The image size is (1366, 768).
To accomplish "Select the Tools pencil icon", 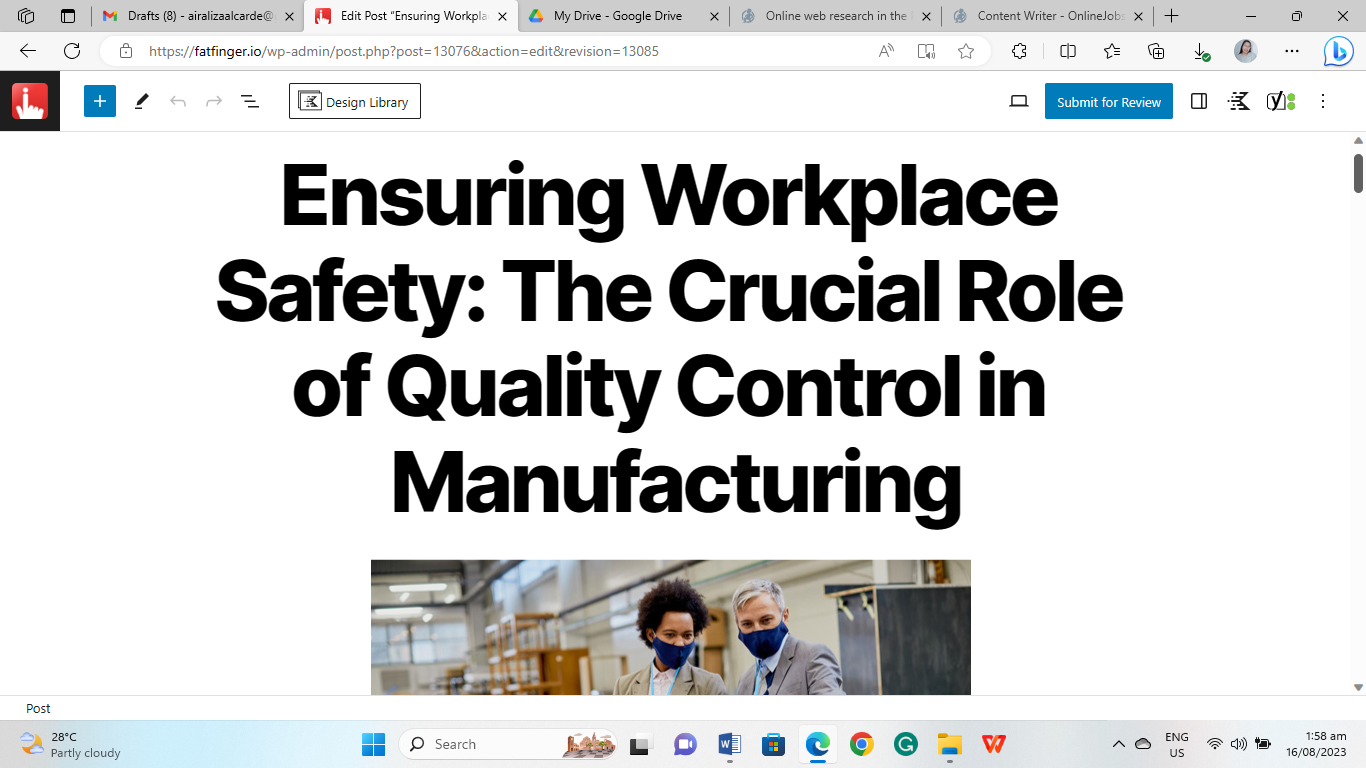I will [141, 101].
